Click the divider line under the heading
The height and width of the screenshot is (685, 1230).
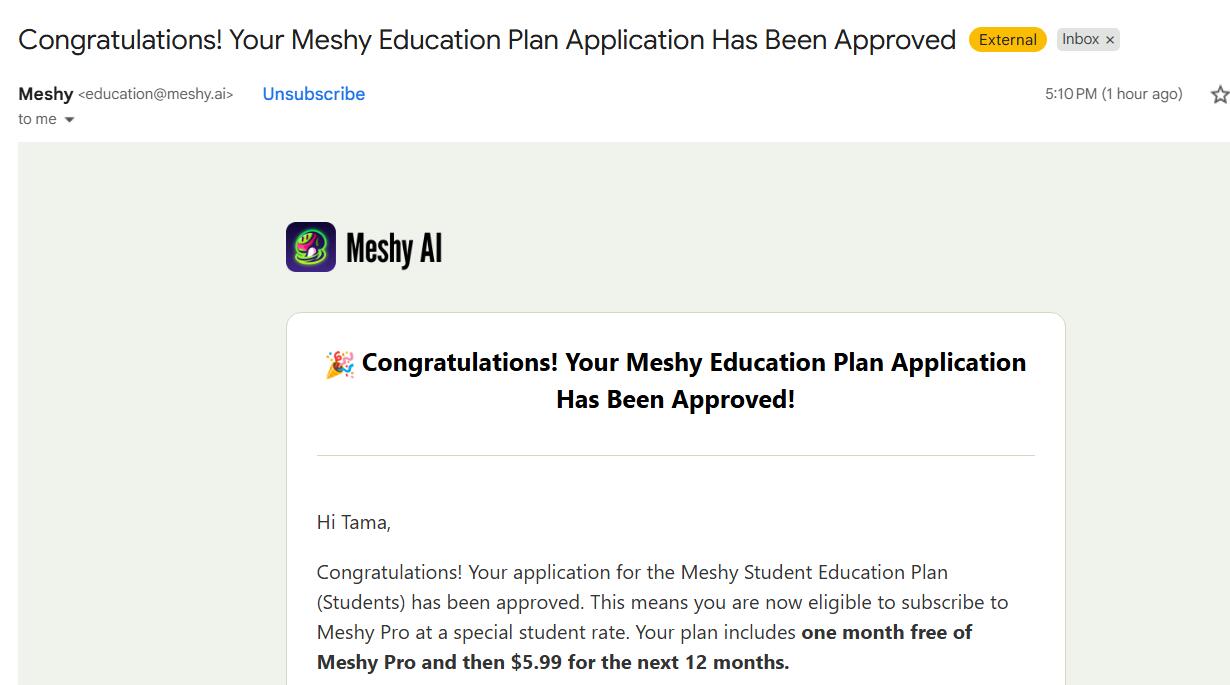(x=675, y=456)
